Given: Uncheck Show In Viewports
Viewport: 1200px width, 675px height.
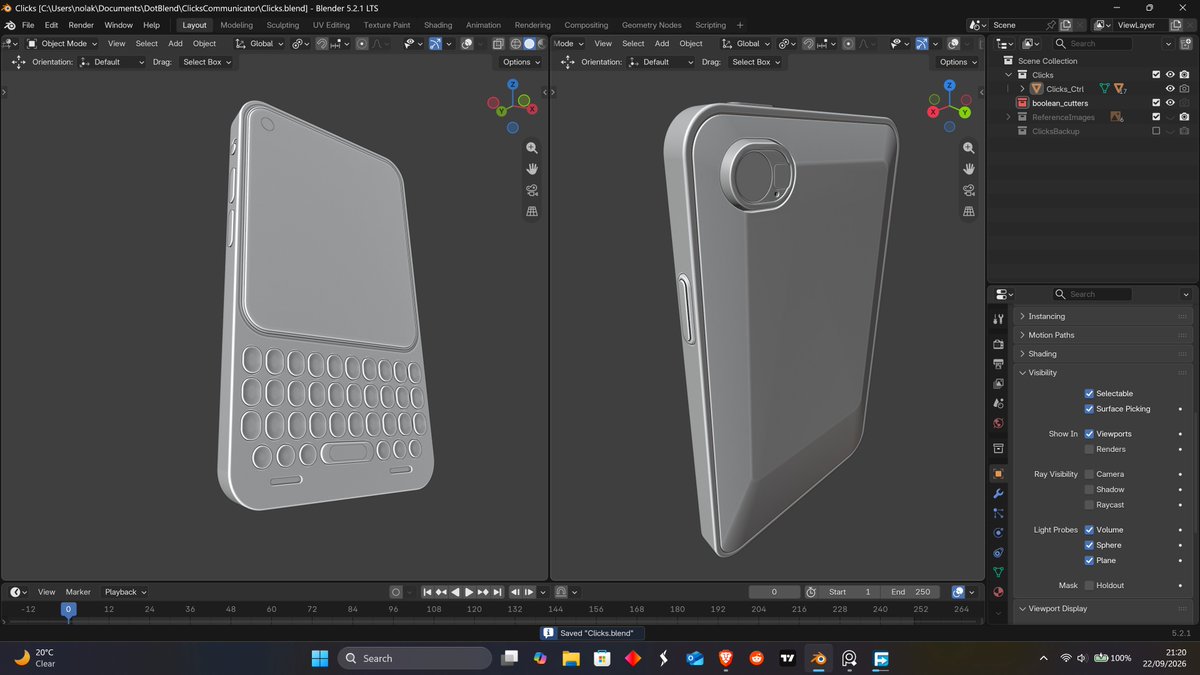Looking at the screenshot, I should coord(1089,434).
